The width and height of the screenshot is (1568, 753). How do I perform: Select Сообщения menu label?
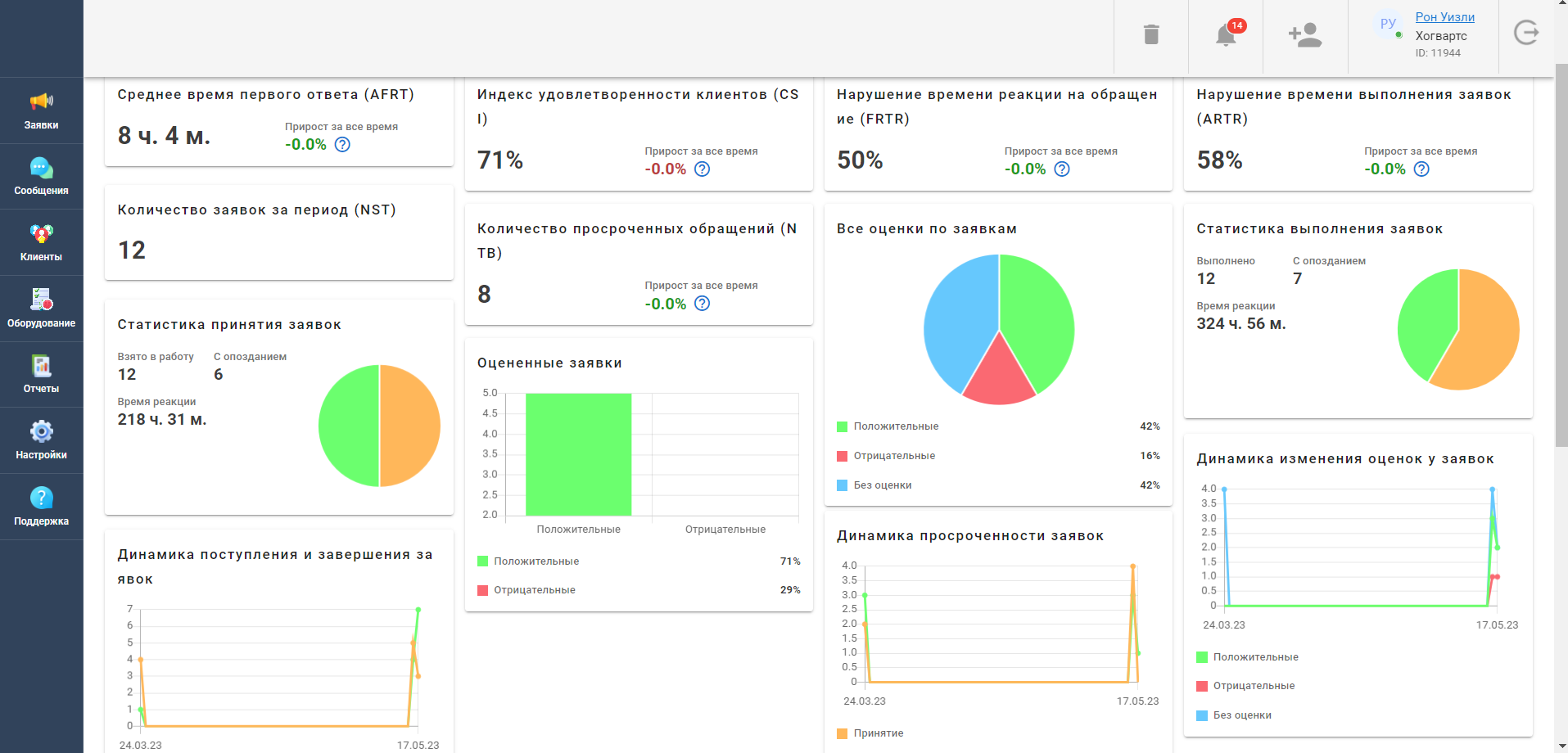point(41,191)
